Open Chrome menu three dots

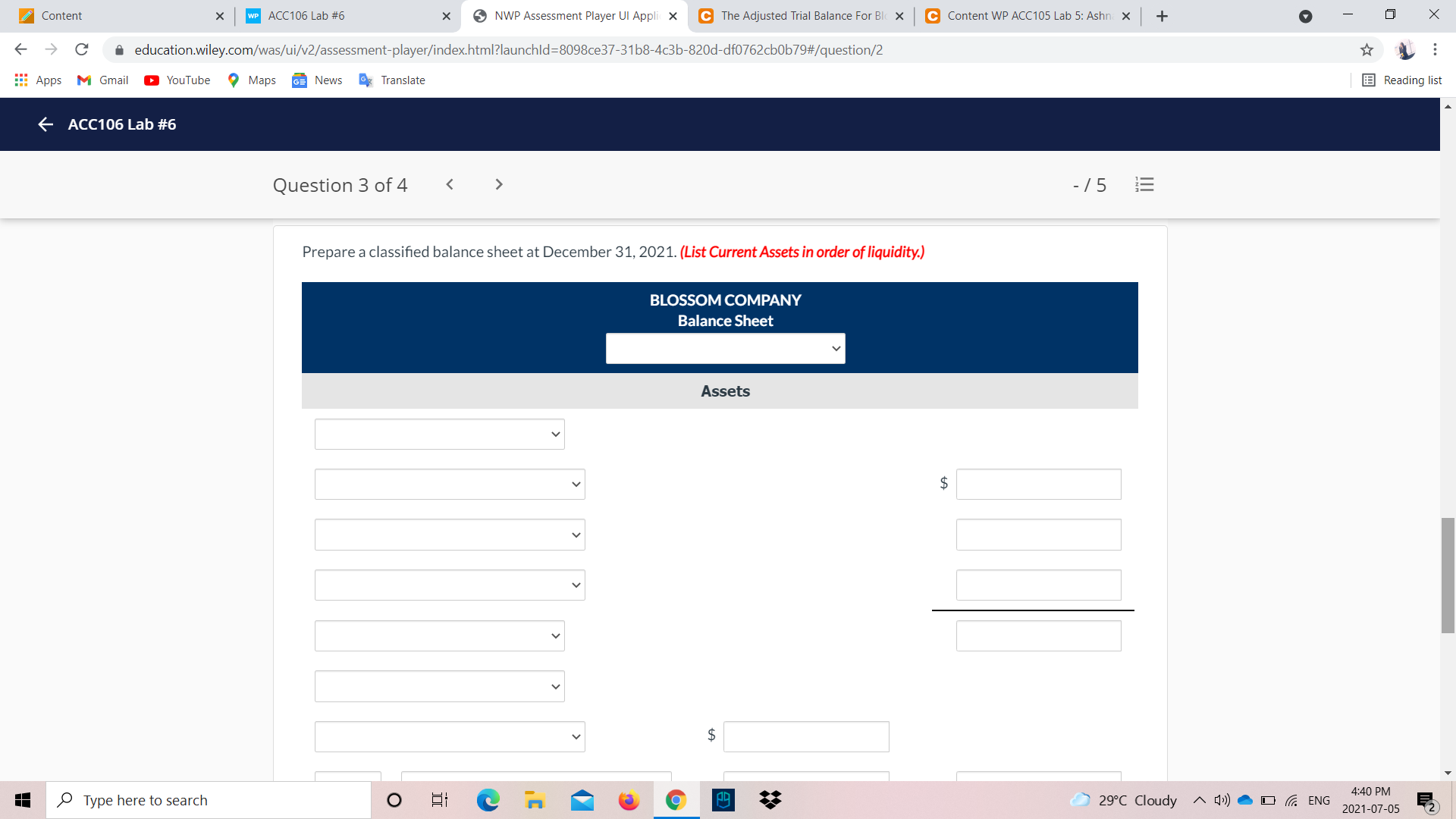pos(1435,50)
